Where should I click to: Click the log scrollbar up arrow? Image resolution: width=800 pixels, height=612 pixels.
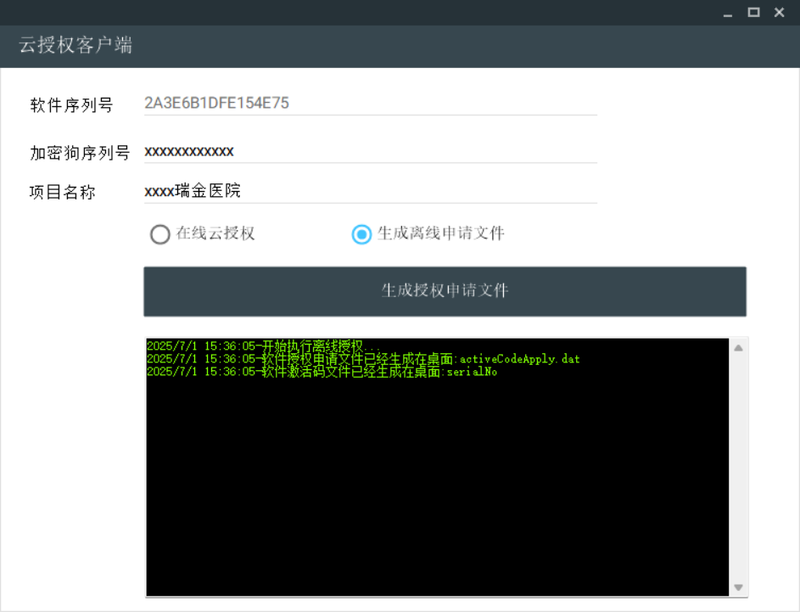pyautogui.click(x=738, y=348)
